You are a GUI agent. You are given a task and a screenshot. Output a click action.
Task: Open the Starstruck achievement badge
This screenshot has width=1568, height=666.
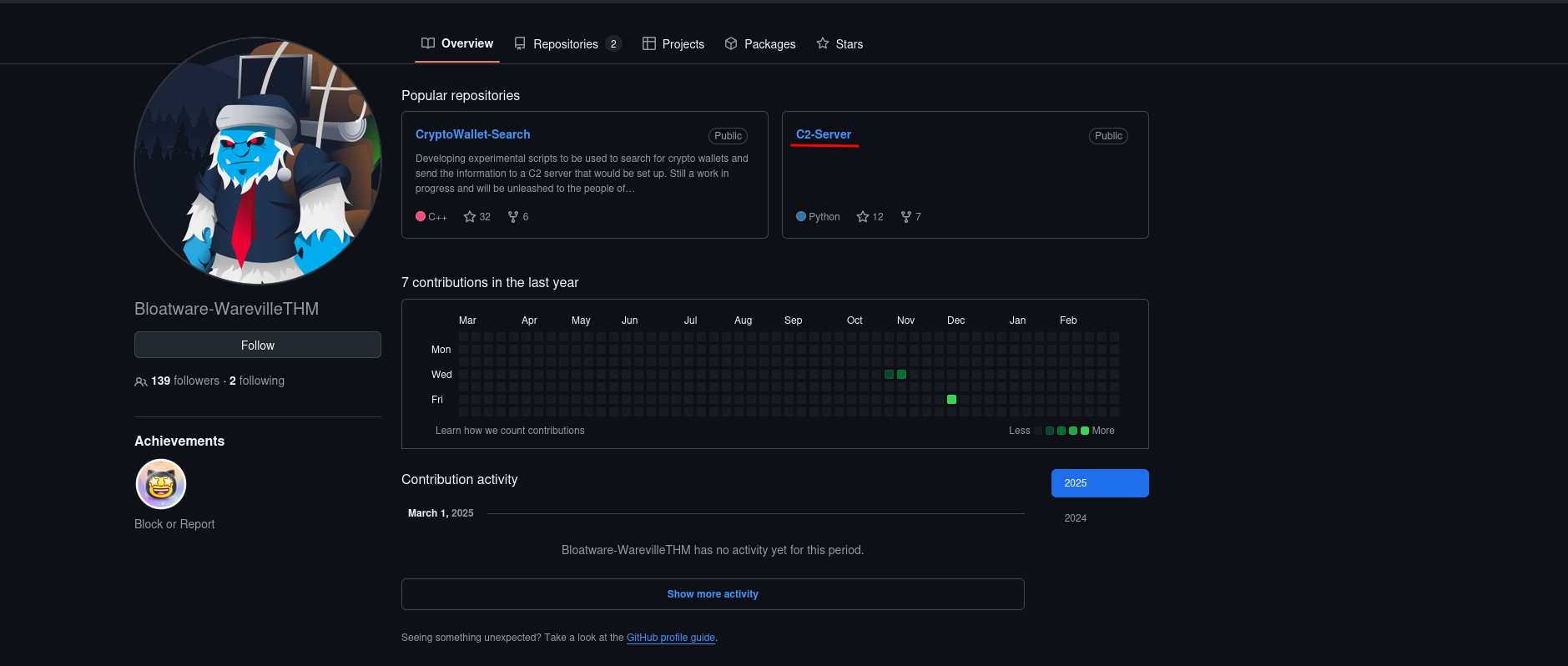(161, 484)
